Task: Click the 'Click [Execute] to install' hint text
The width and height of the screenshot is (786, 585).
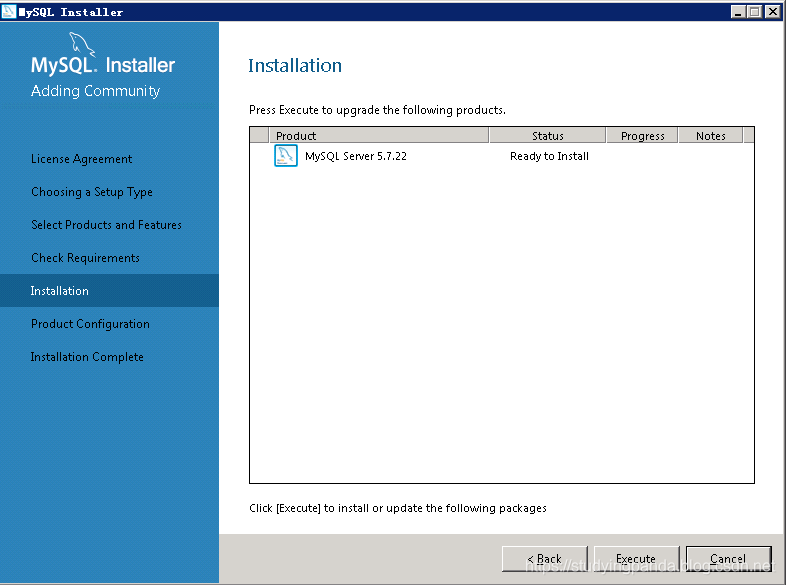Action: coord(398,508)
